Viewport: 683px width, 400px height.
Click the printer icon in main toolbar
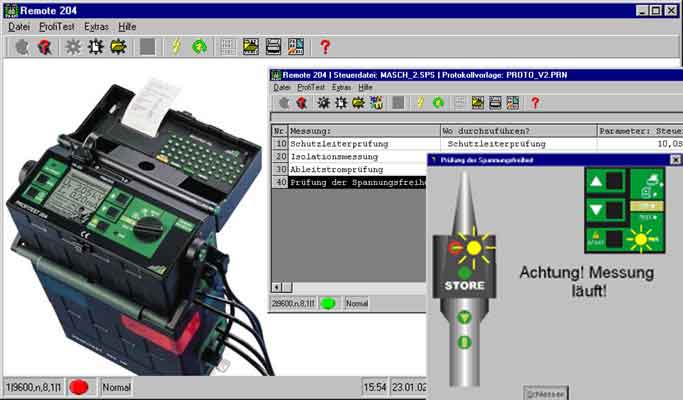(273, 46)
